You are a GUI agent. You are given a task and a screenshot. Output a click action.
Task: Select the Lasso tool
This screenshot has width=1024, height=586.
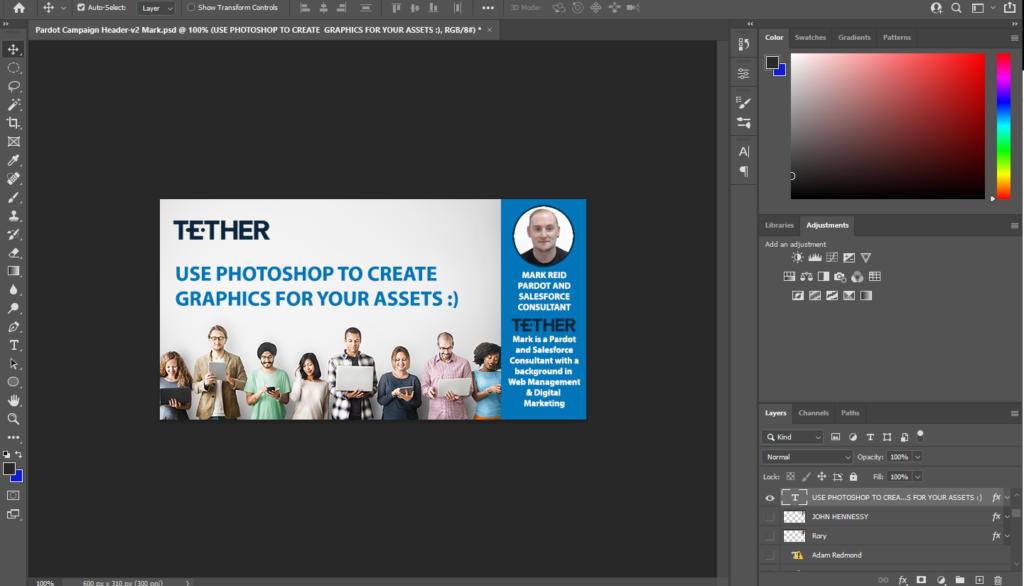pyautogui.click(x=13, y=86)
